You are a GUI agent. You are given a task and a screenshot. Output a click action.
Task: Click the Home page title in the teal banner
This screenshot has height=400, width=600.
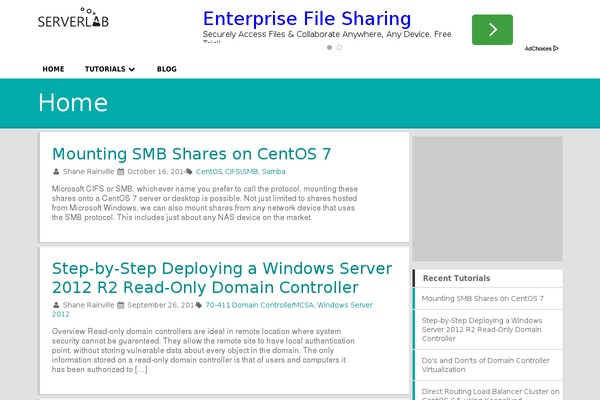pyautogui.click(x=73, y=103)
